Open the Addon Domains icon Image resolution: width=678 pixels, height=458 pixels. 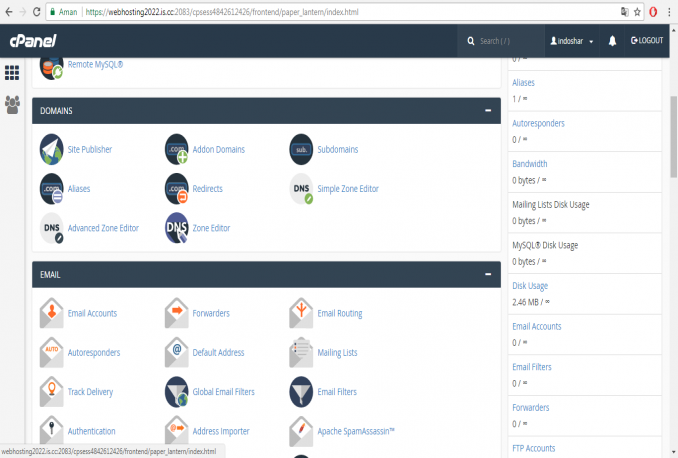(x=176, y=149)
